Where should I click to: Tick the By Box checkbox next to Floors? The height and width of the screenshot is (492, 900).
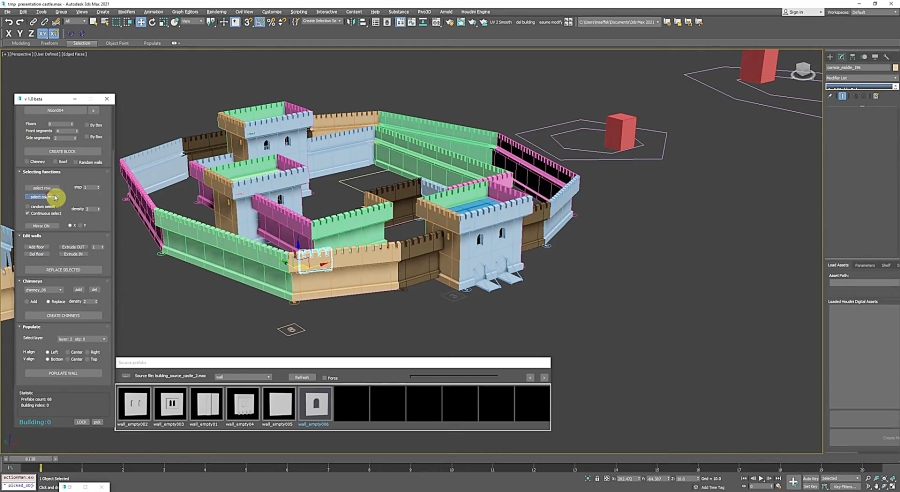click(x=87, y=125)
